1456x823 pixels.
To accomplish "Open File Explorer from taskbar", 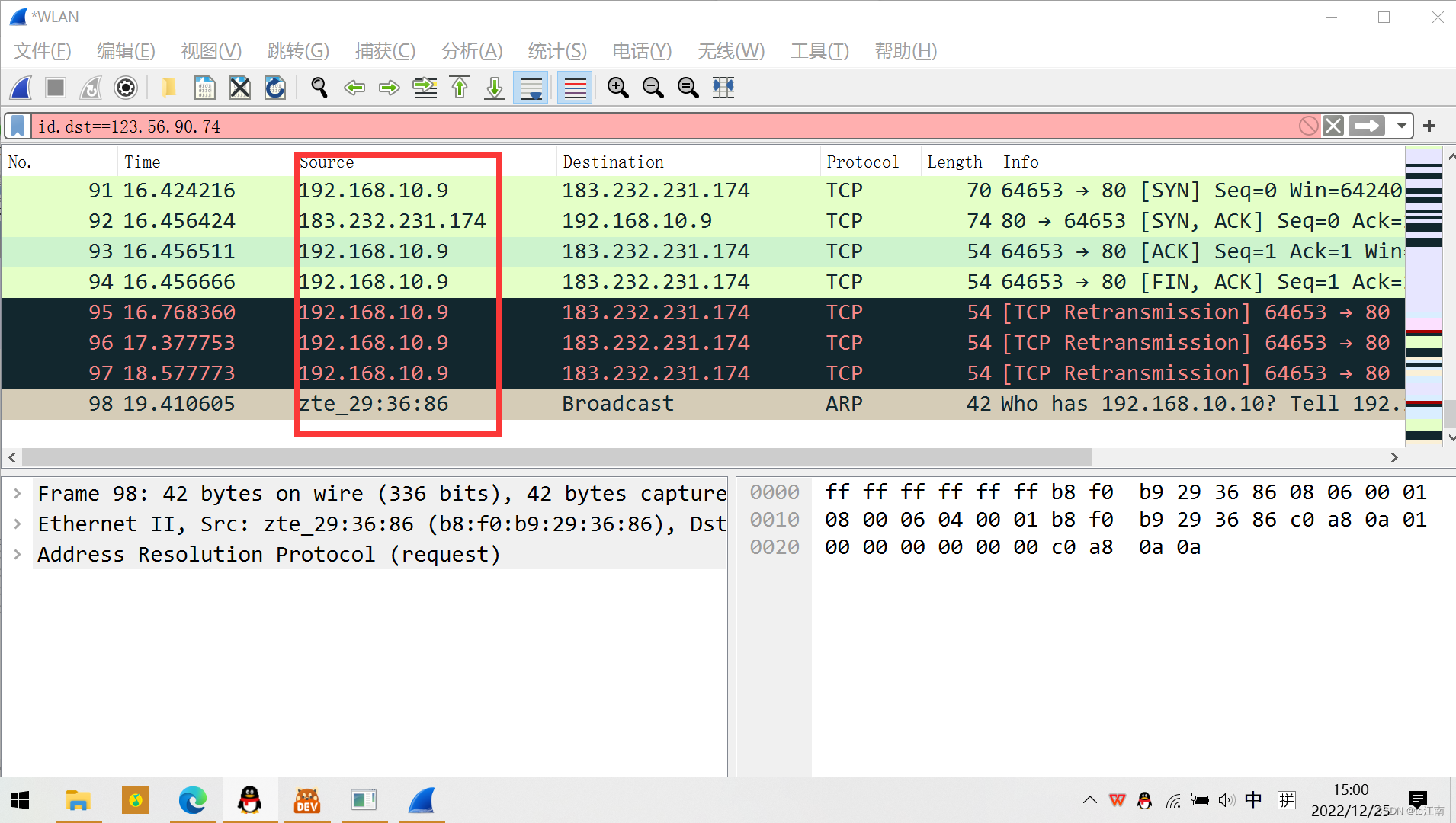I will tap(79, 800).
